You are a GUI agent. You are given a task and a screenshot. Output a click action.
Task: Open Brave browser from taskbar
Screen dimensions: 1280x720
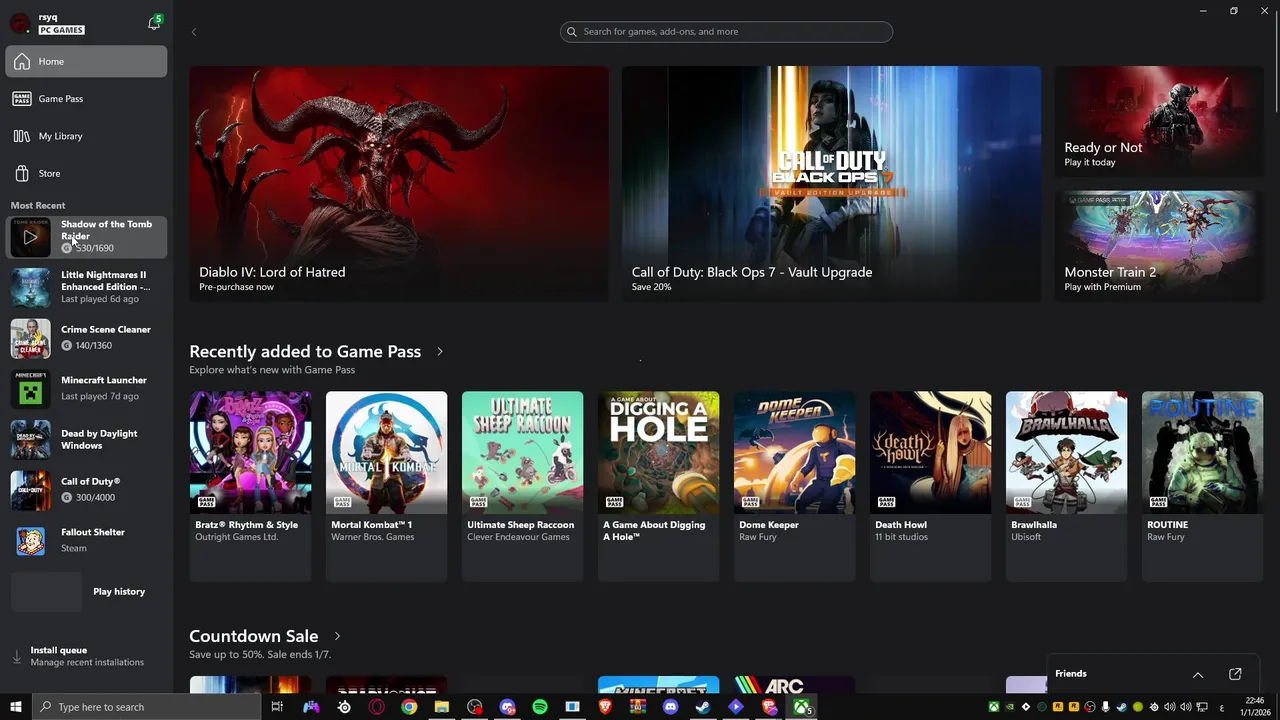click(x=605, y=707)
